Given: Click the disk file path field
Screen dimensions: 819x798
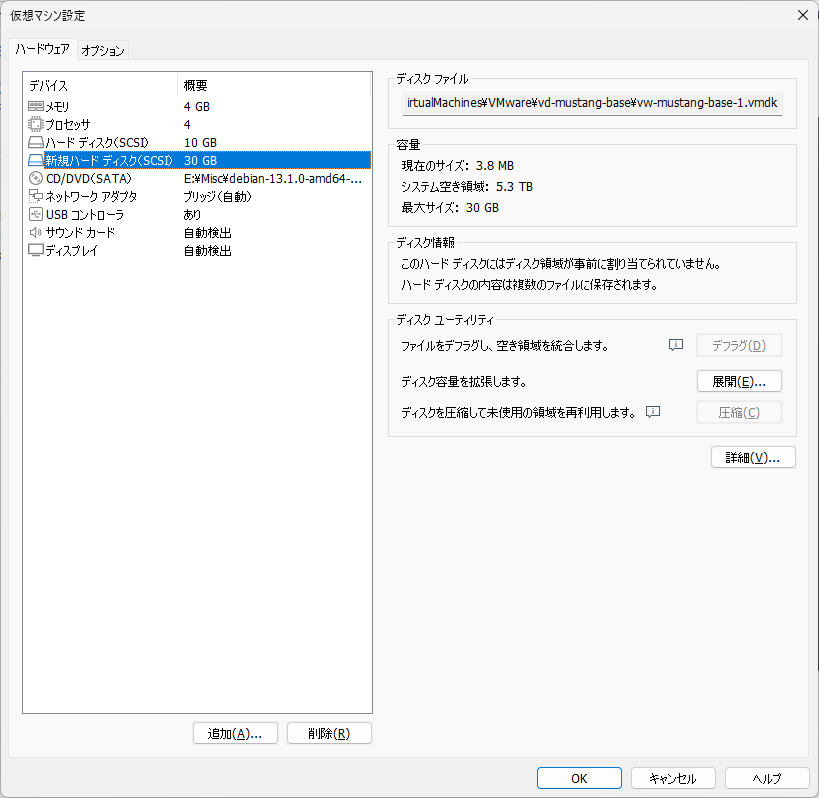Looking at the screenshot, I should [x=593, y=103].
